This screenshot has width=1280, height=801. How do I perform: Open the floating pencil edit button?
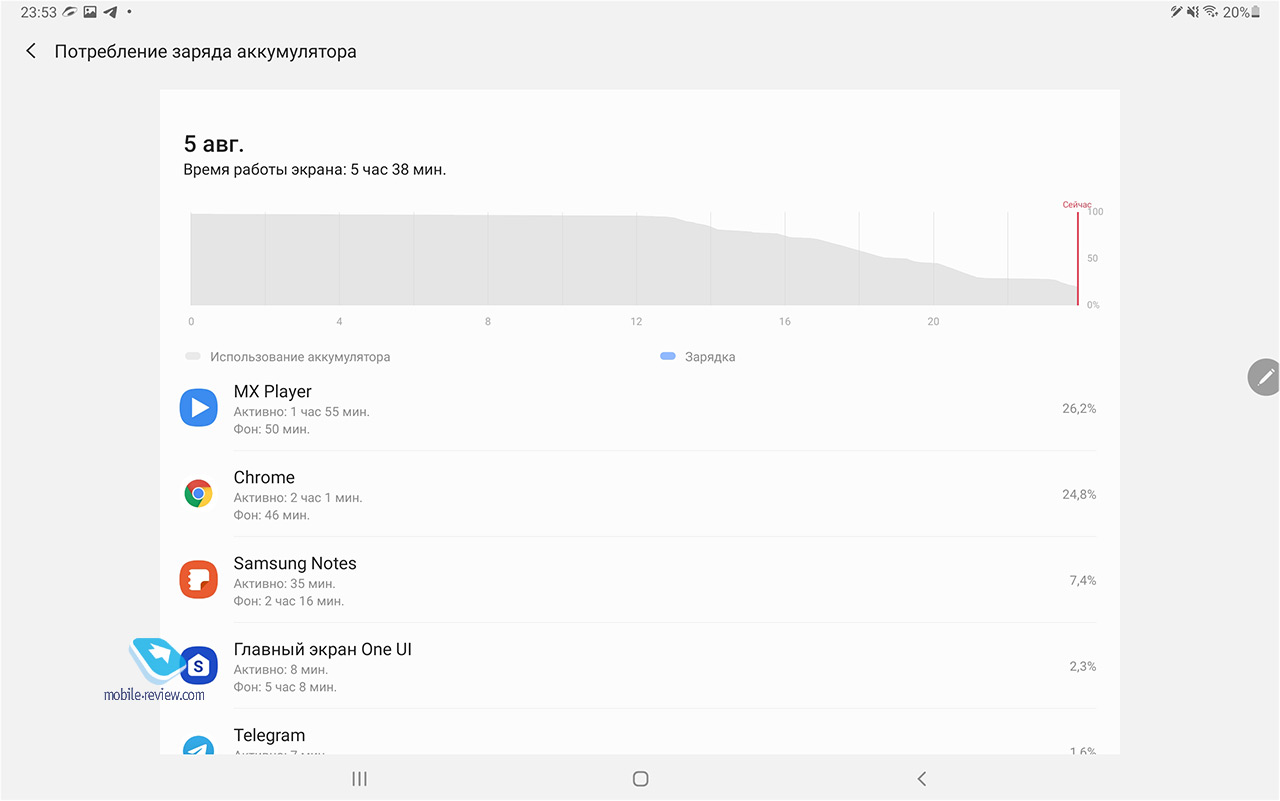(x=1265, y=377)
